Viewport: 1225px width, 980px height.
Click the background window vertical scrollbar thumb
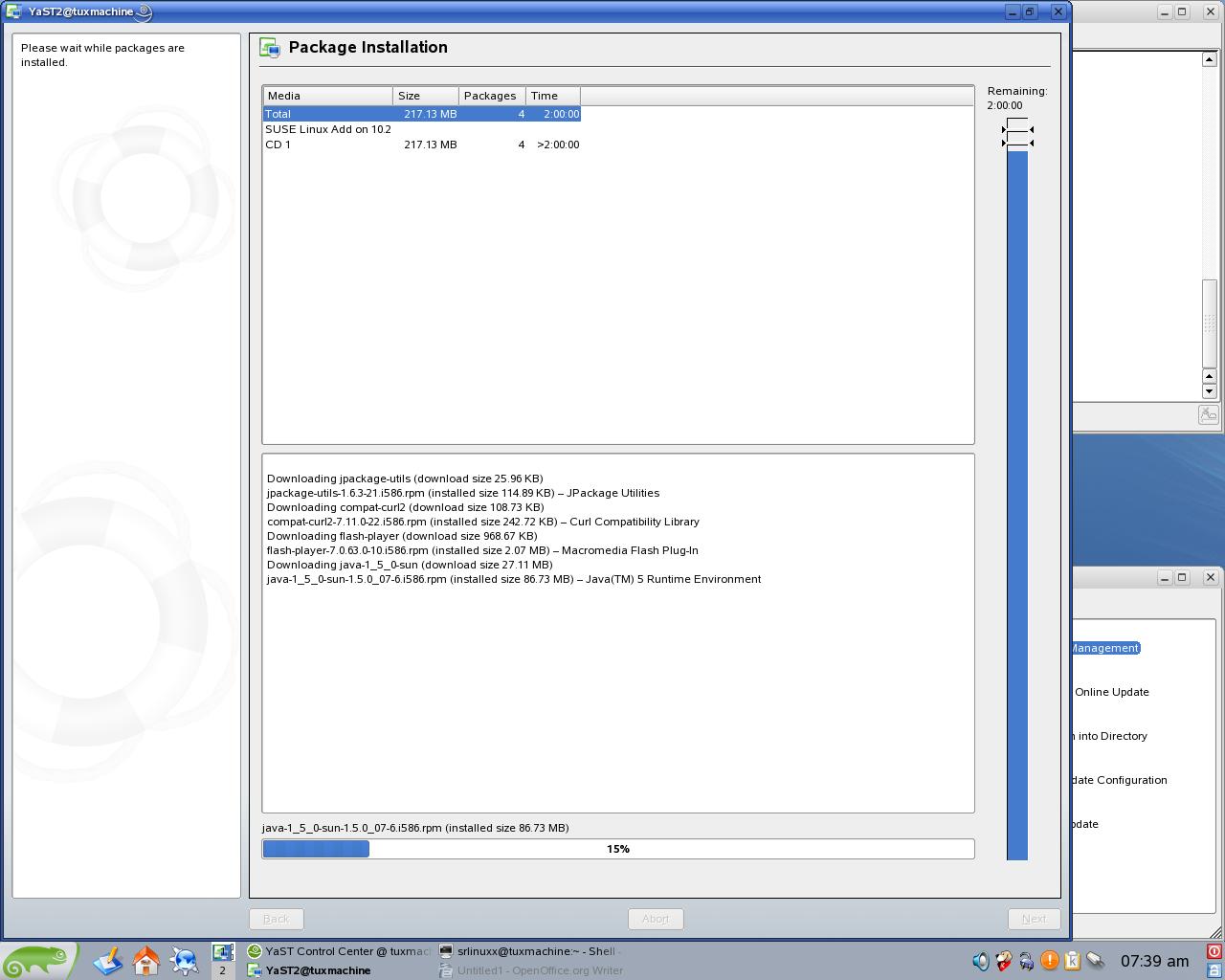pos(1209,323)
